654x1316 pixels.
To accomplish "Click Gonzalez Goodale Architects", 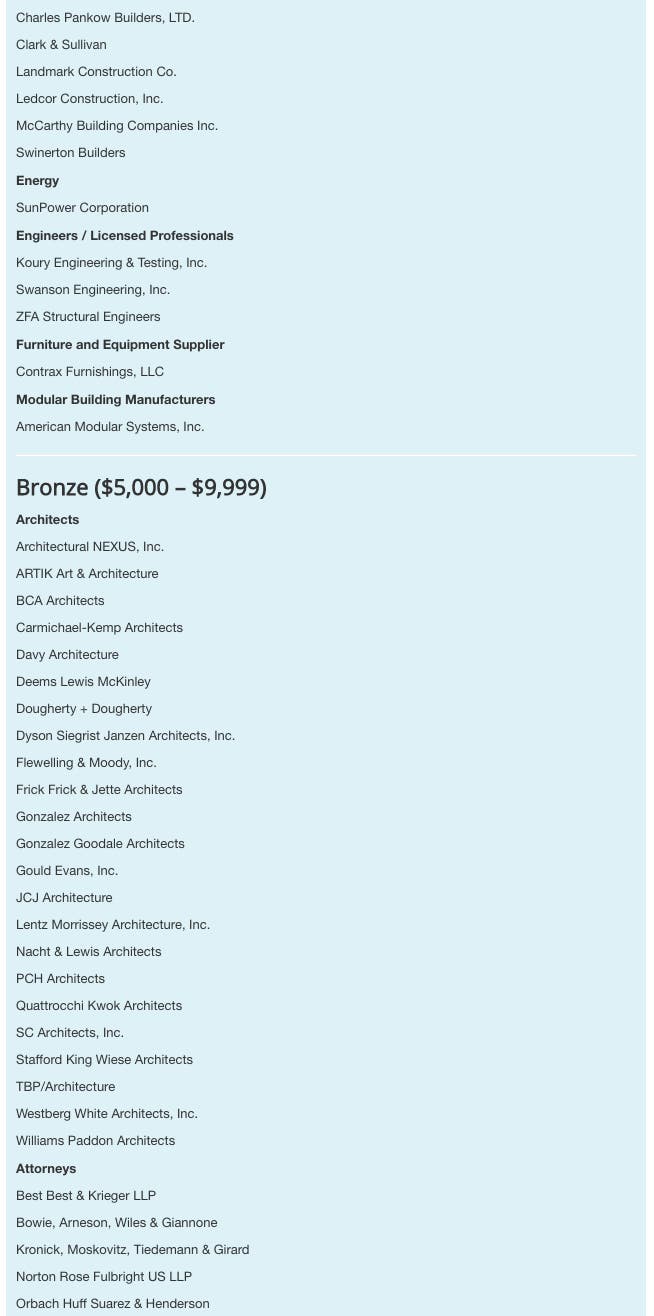I will coord(100,844).
